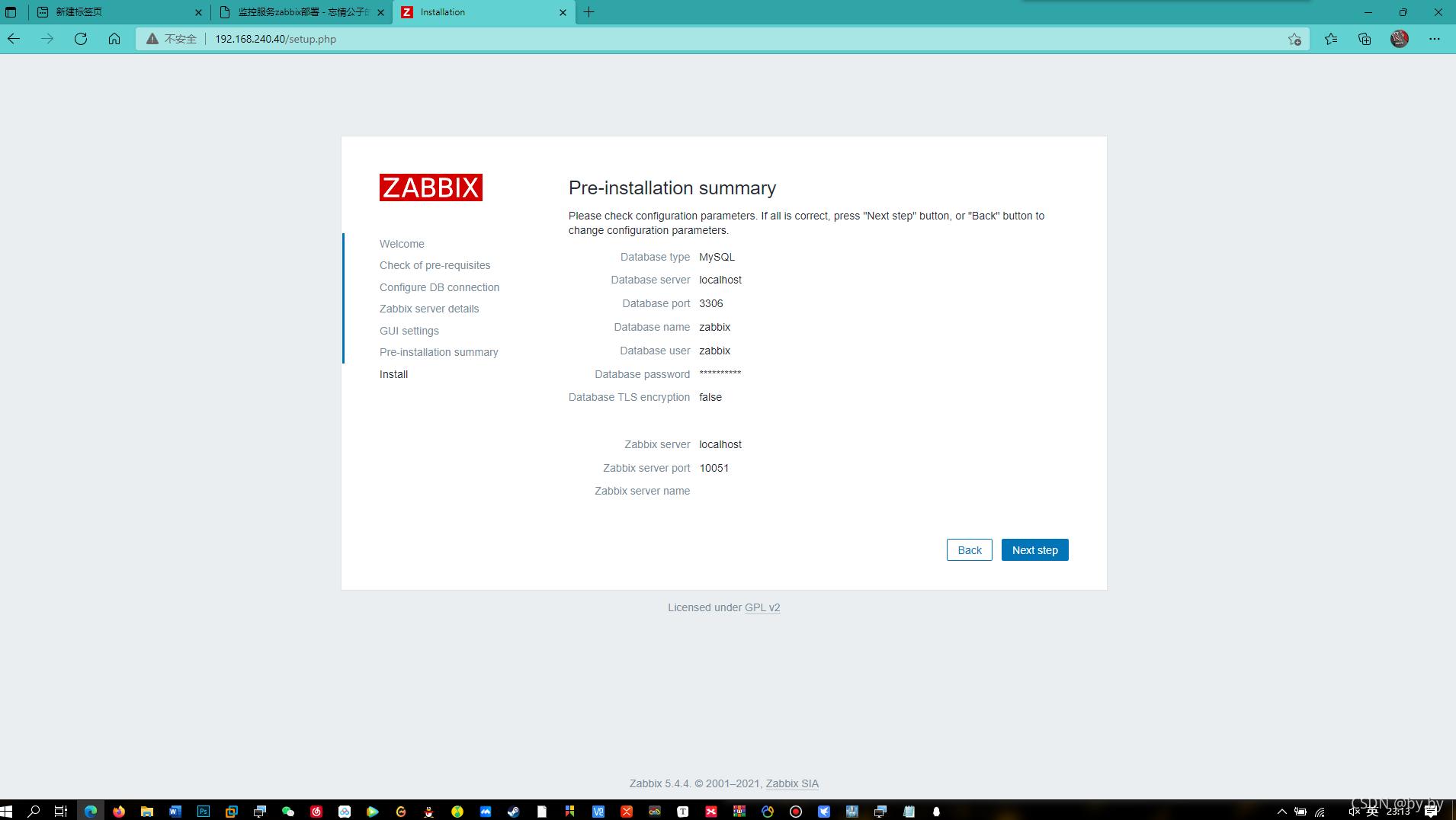The image size is (1456, 820).
Task: Show hidden system tray icons
Action: click(1281, 811)
